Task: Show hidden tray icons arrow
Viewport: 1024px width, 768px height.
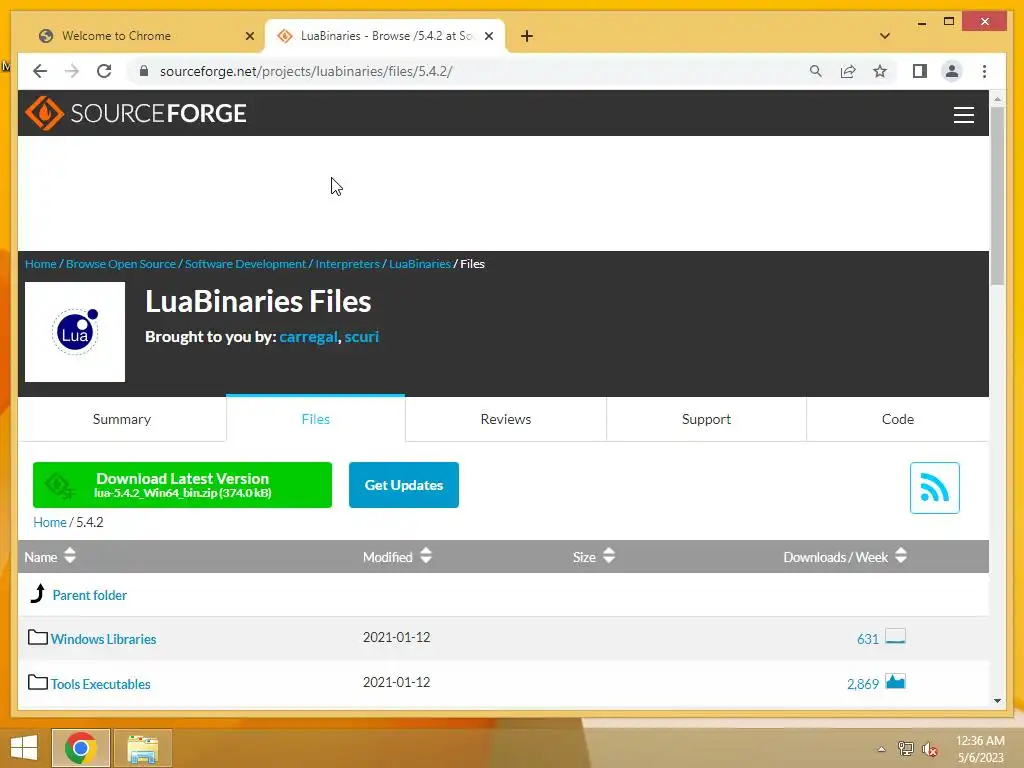Action: click(881, 749)
